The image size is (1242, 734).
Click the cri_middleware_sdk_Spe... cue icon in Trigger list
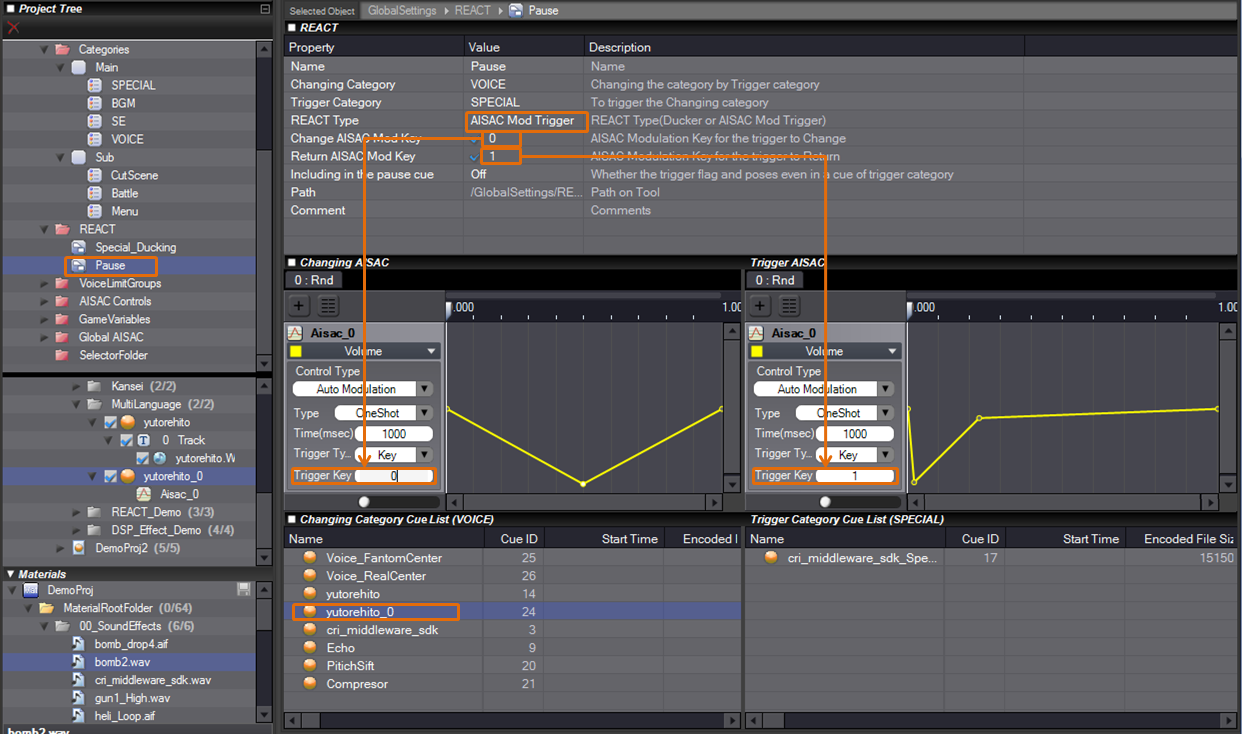[x=771, y=558]
